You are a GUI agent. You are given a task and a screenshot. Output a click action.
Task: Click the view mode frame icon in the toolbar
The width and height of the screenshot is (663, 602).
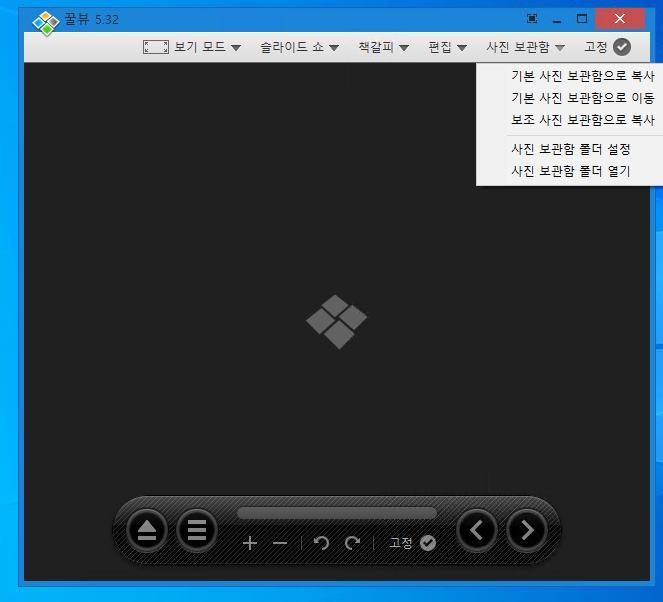pyautogui.click(x=156, y=47)
